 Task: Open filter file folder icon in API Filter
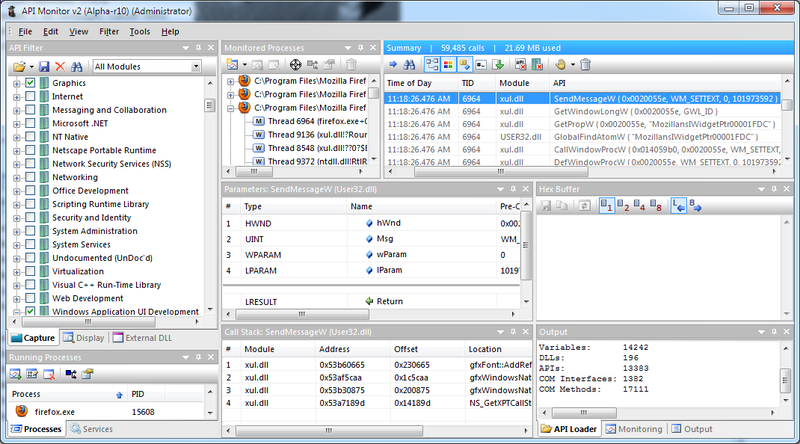coord(19,66)
